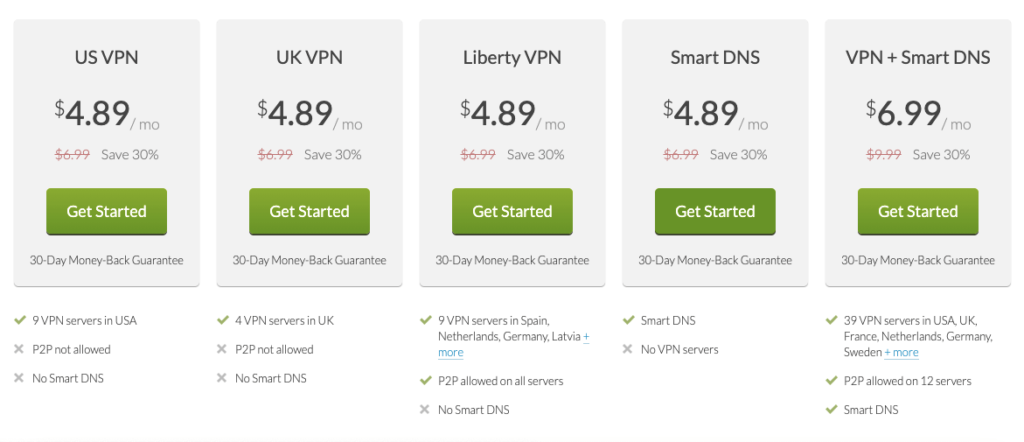Click the UK VPN No Smart DNS X icon
Screen dimensions: 1024x442
[222, 378]
